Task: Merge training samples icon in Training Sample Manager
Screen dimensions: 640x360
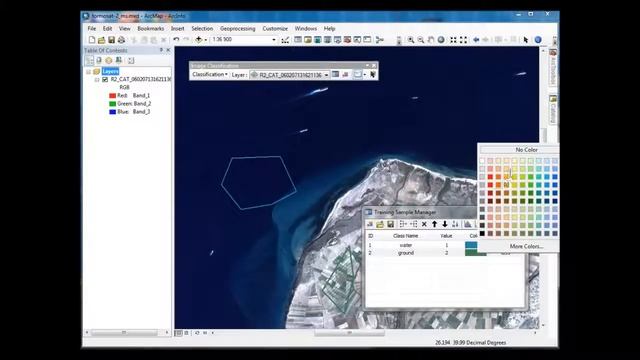Action: pyautogui.click(x=403, y=224)
